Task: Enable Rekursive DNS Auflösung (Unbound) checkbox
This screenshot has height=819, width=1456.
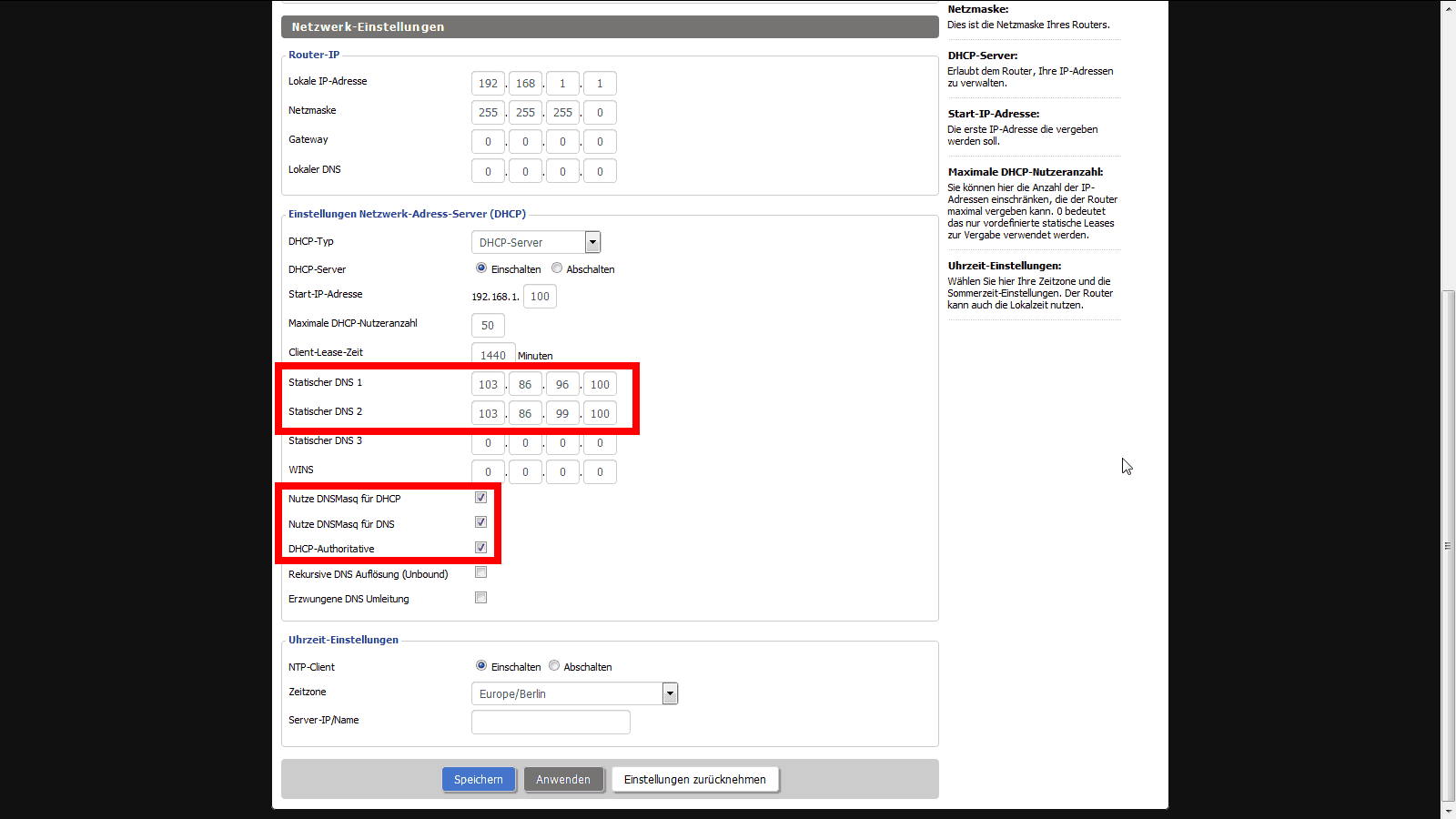Action: [x=480, y=572]
